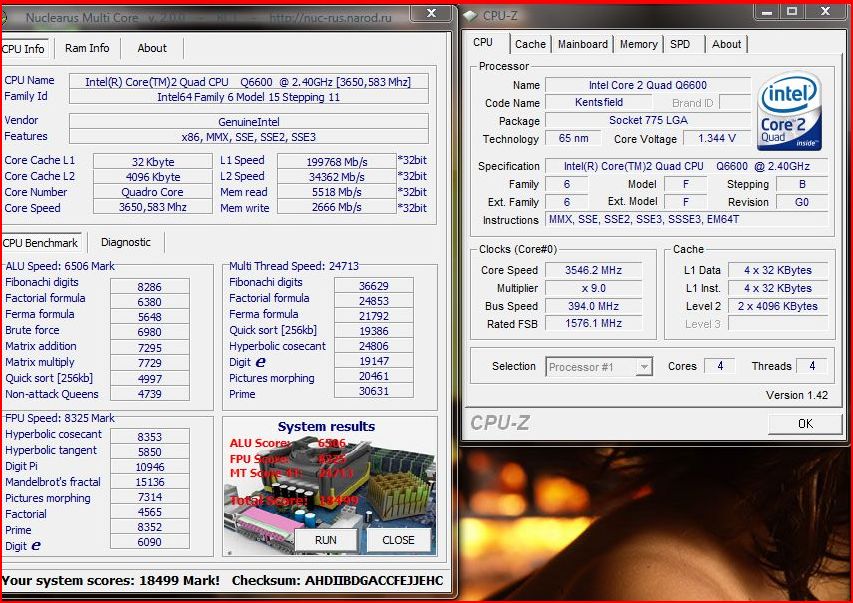853x603 pixels.
Task: Click Matrix multiply score 7729
Action: [150, 362]
